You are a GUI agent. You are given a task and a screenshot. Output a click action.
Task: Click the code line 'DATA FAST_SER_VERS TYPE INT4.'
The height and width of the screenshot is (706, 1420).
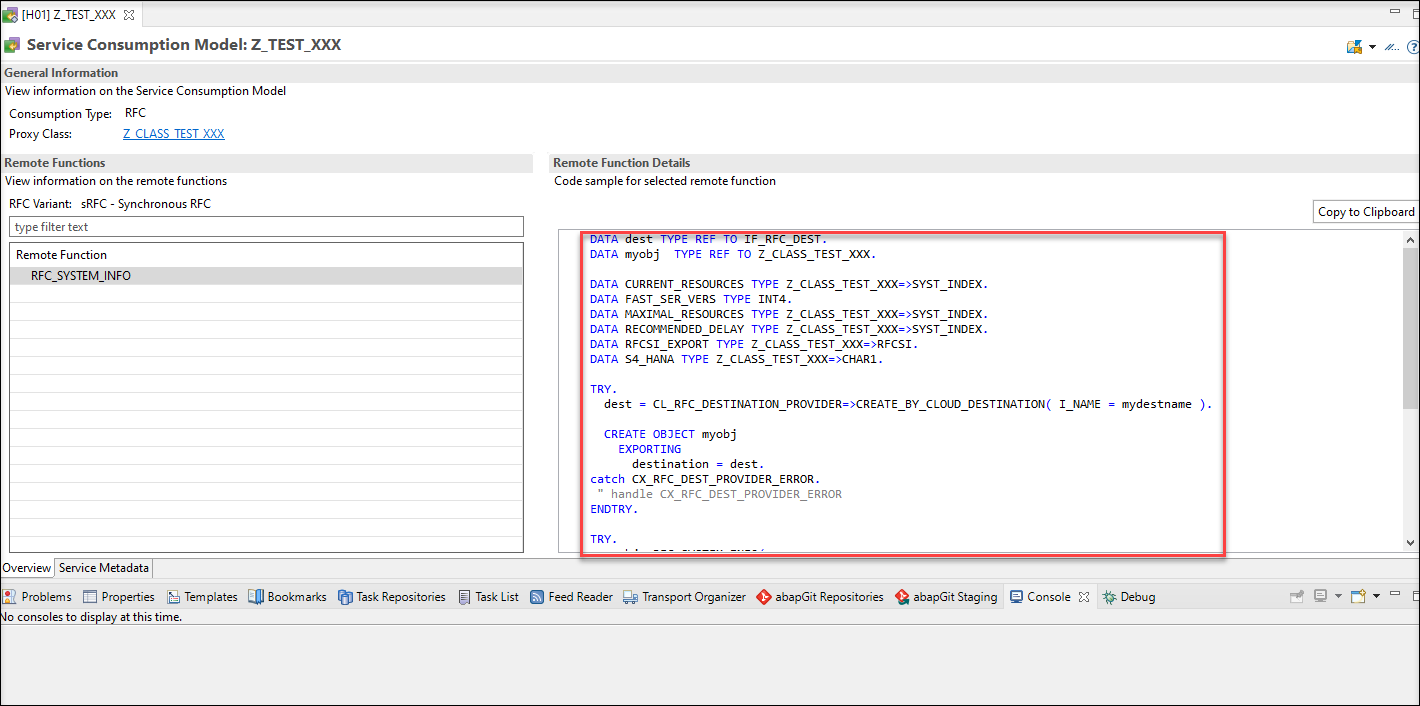coord(693,299)
